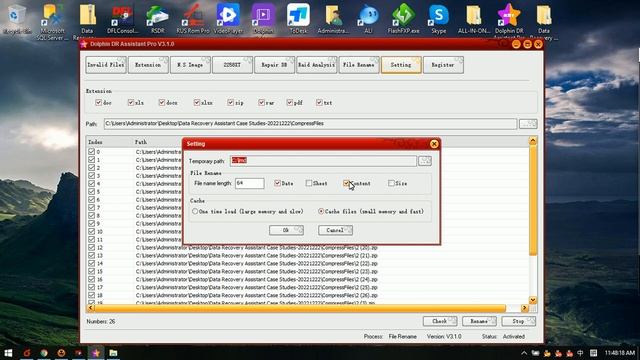Open Microsoft SQL Server desktop shortcut
The image size is (640, 360).
tap(52, 21)
